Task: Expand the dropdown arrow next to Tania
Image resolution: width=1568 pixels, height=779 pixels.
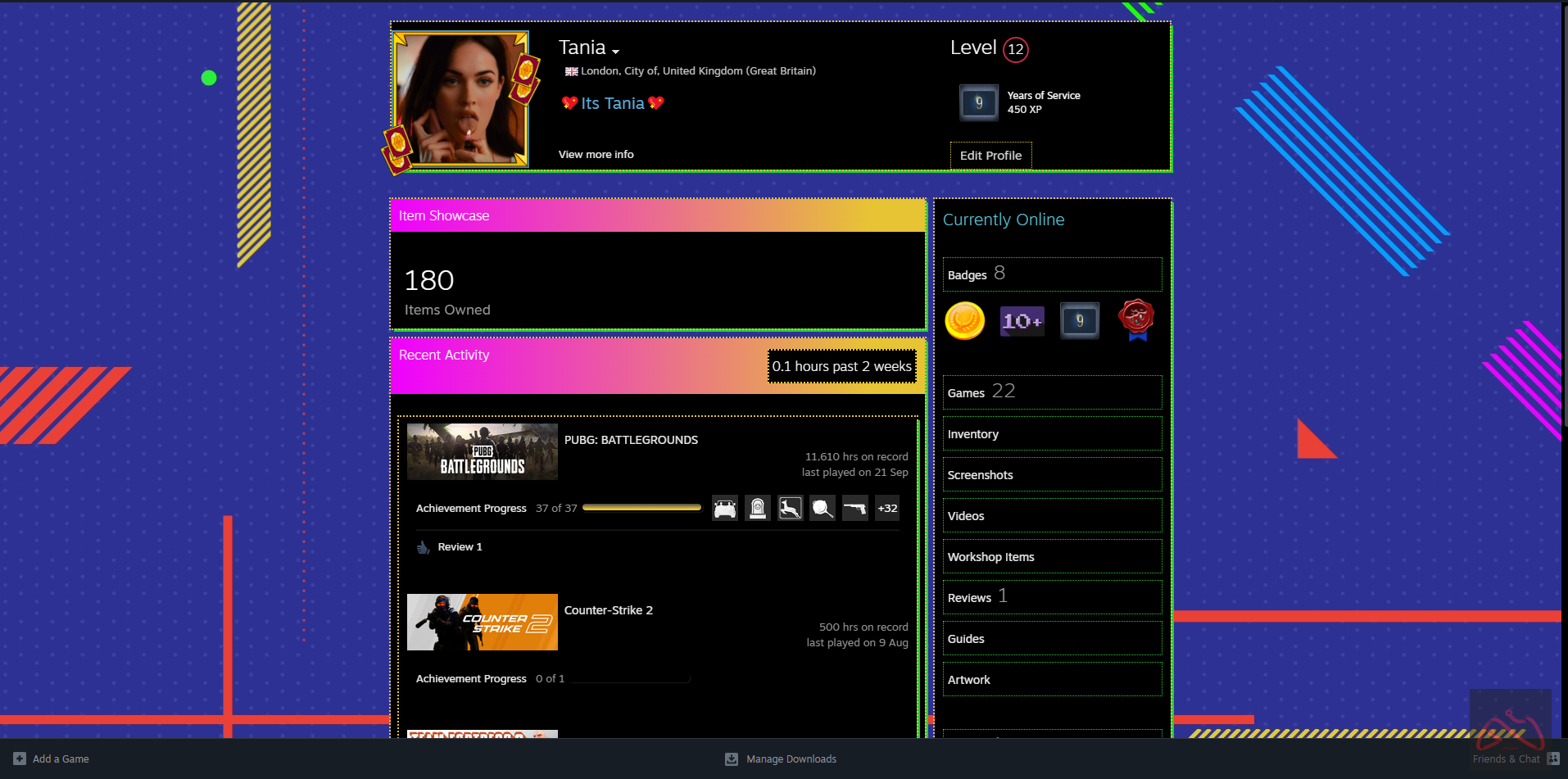Action: (616, 52)
